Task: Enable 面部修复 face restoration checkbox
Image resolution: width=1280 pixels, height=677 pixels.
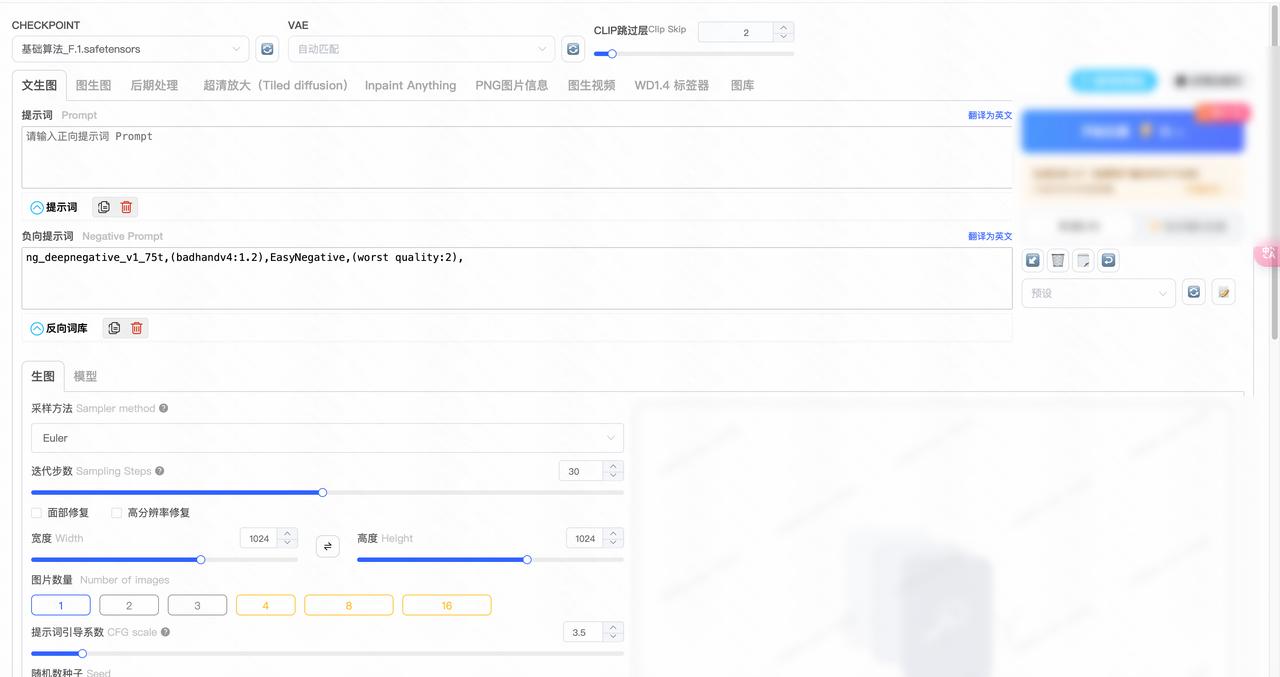Action: [x=37, y=513]
